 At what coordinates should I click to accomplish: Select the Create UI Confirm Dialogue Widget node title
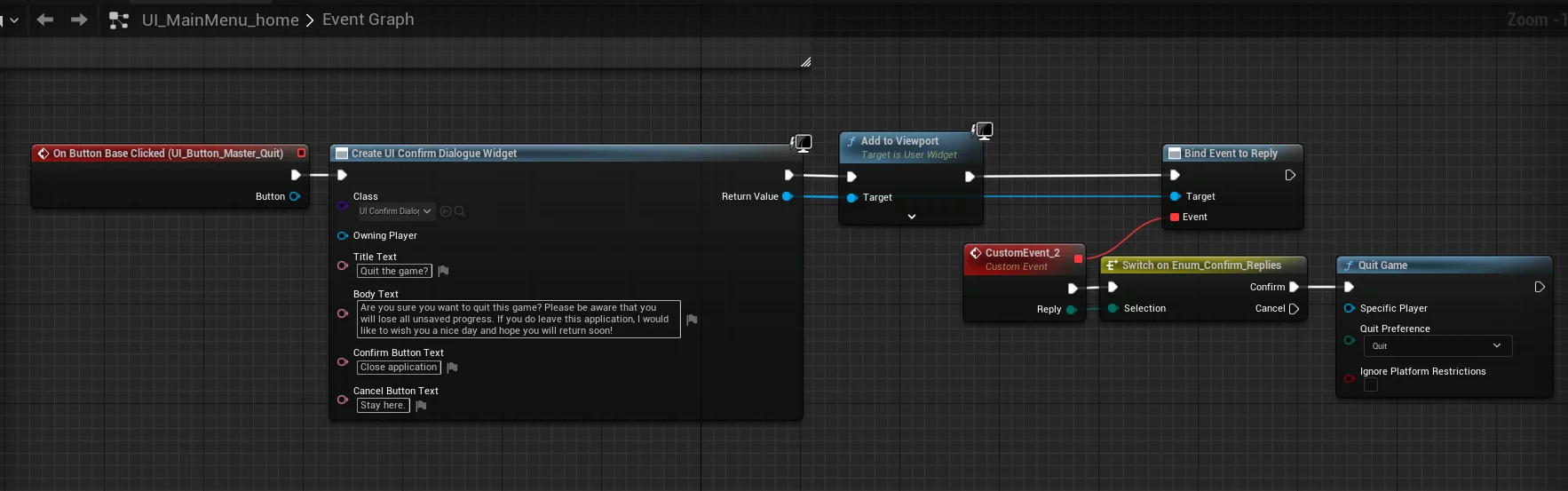(x=434, y=154)
